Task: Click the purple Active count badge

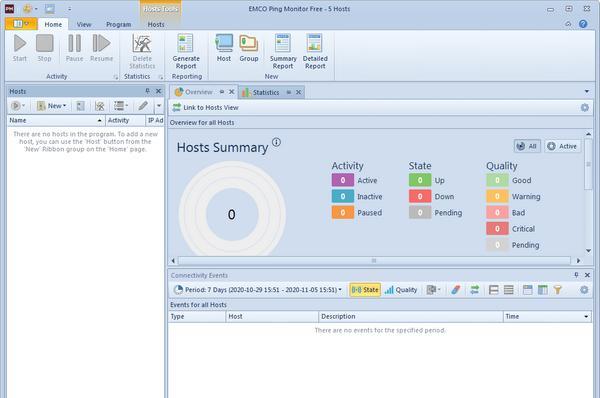Action: (342, 180)
